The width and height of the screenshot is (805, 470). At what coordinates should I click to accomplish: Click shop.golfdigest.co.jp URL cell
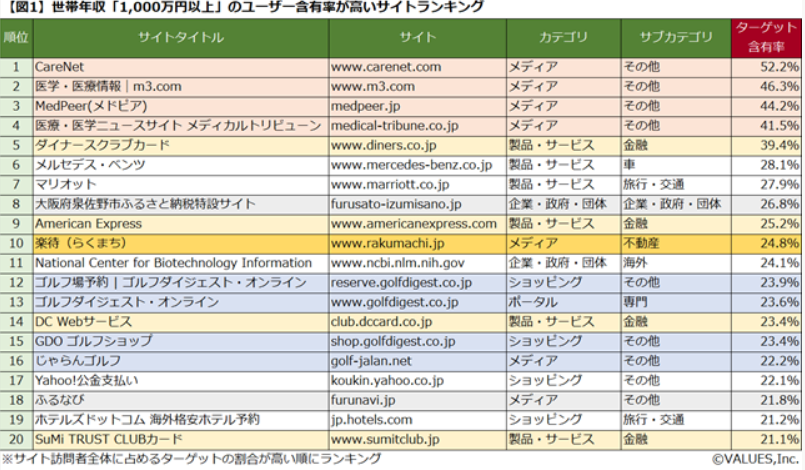click(x=417, y=342)
